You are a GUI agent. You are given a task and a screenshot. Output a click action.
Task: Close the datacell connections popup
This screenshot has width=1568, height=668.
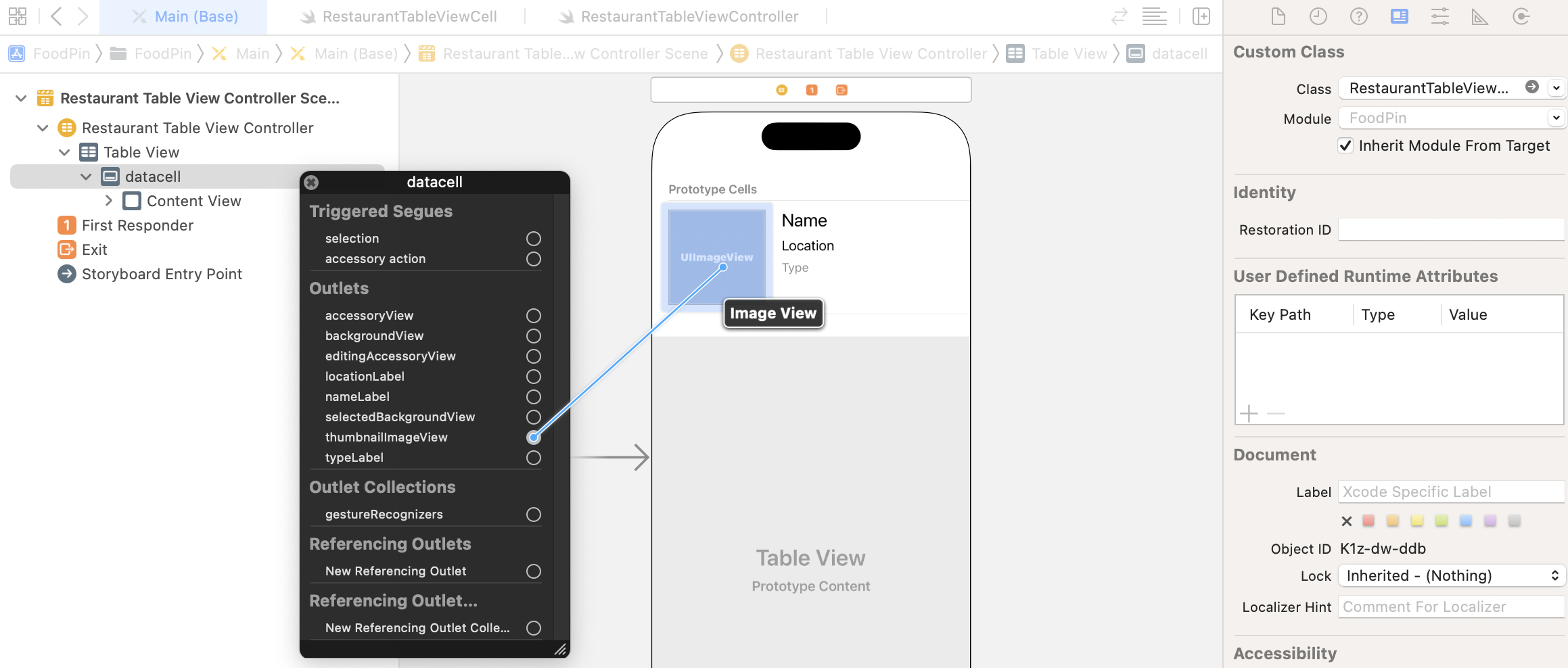[x=311, y=182]
